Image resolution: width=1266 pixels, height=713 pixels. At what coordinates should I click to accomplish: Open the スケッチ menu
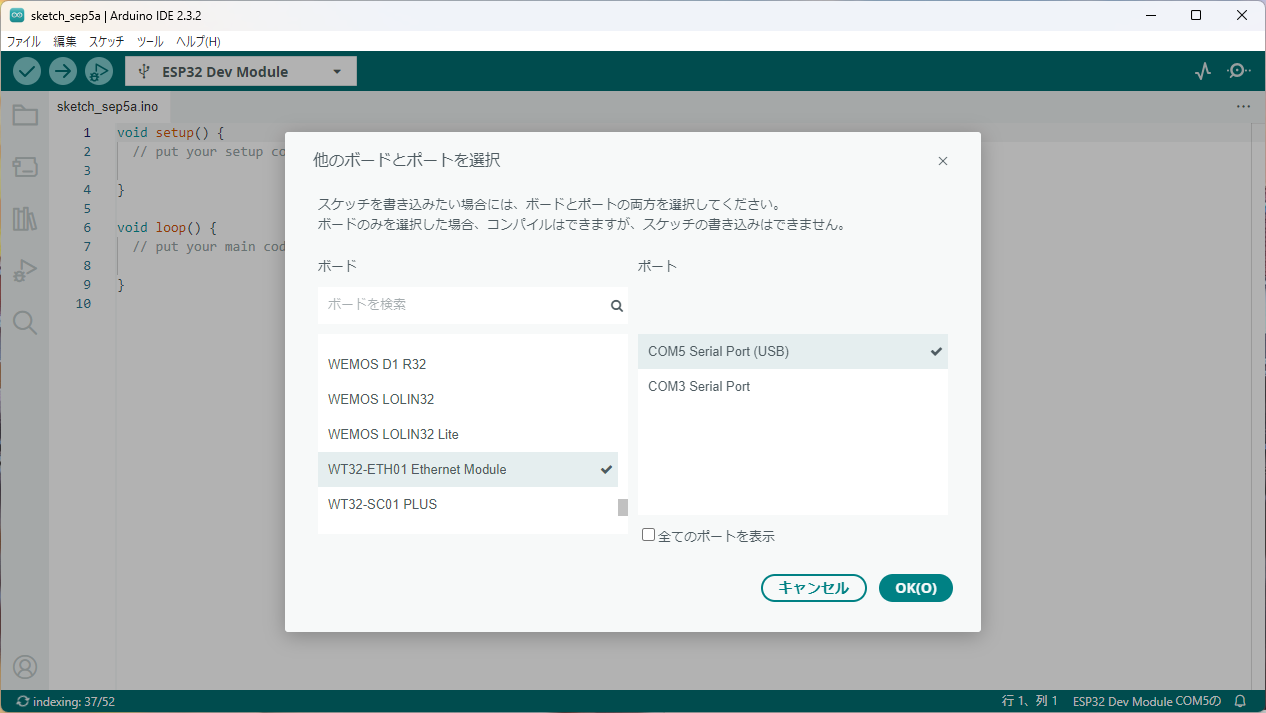click(x=107, y=41)
